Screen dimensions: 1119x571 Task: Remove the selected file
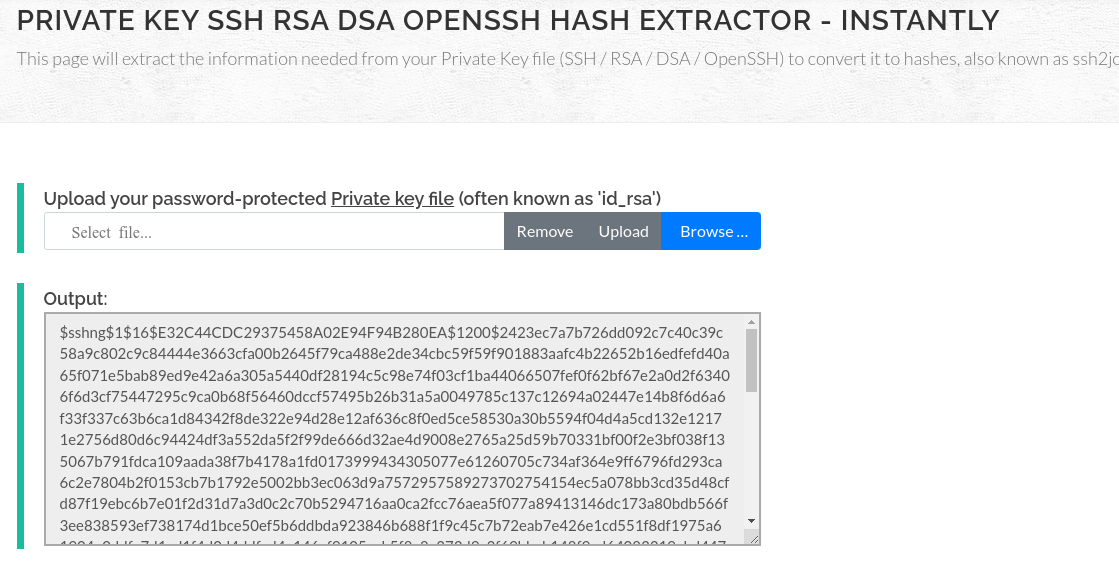[x=545, y=231]
